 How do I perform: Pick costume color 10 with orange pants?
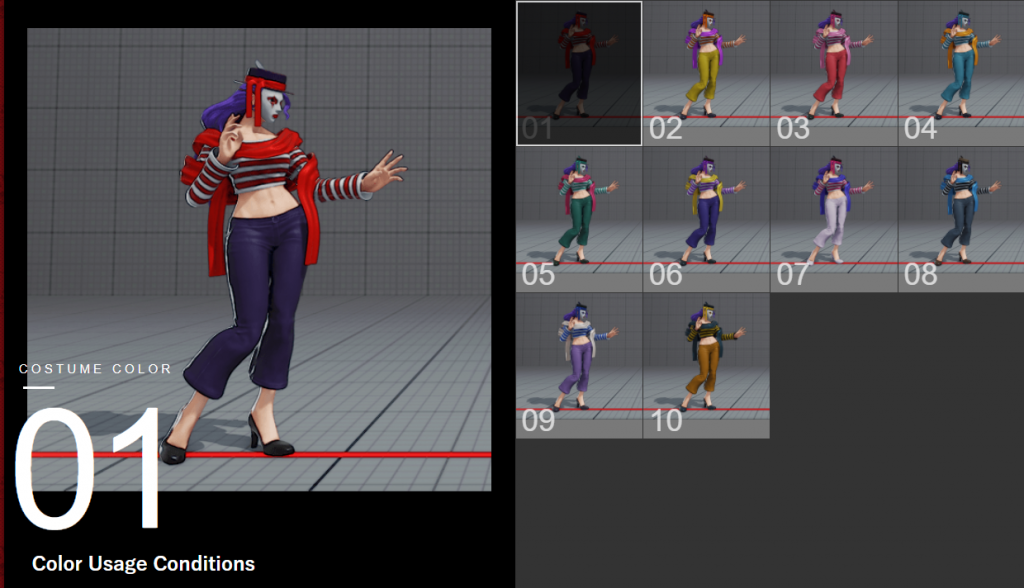[706, 366]
